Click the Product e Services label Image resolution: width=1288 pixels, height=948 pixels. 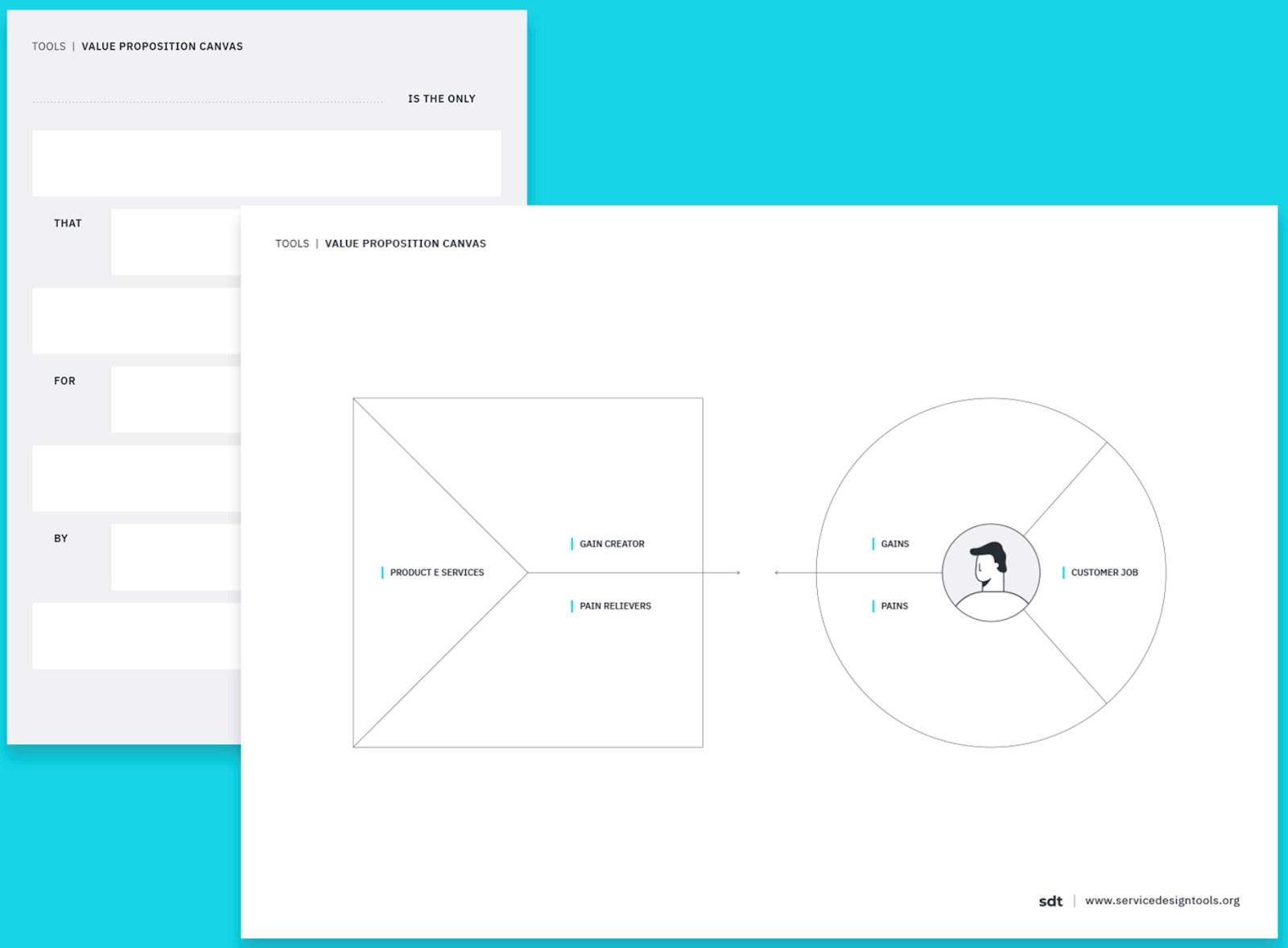click(436, 573)
